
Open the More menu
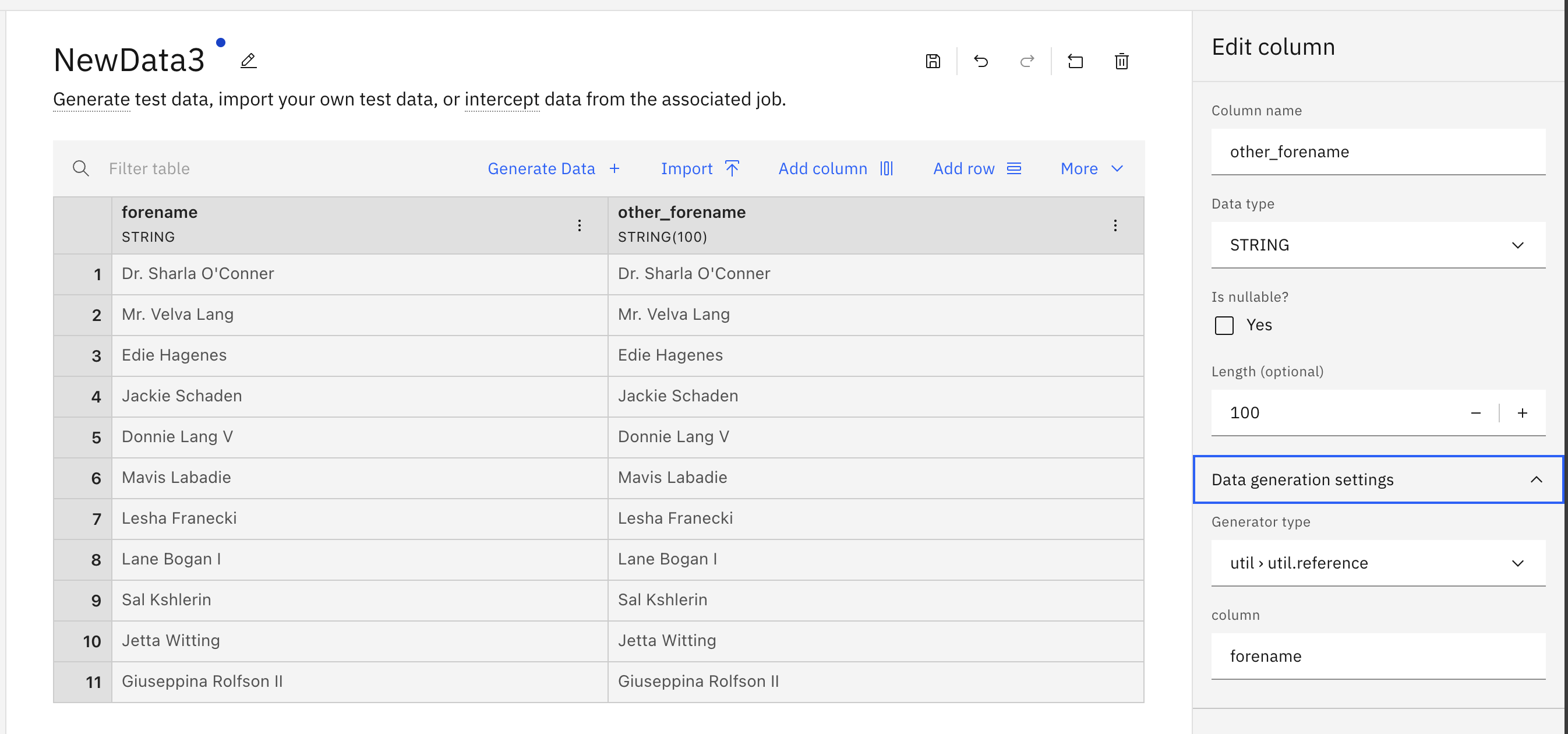coord(1091,168)
